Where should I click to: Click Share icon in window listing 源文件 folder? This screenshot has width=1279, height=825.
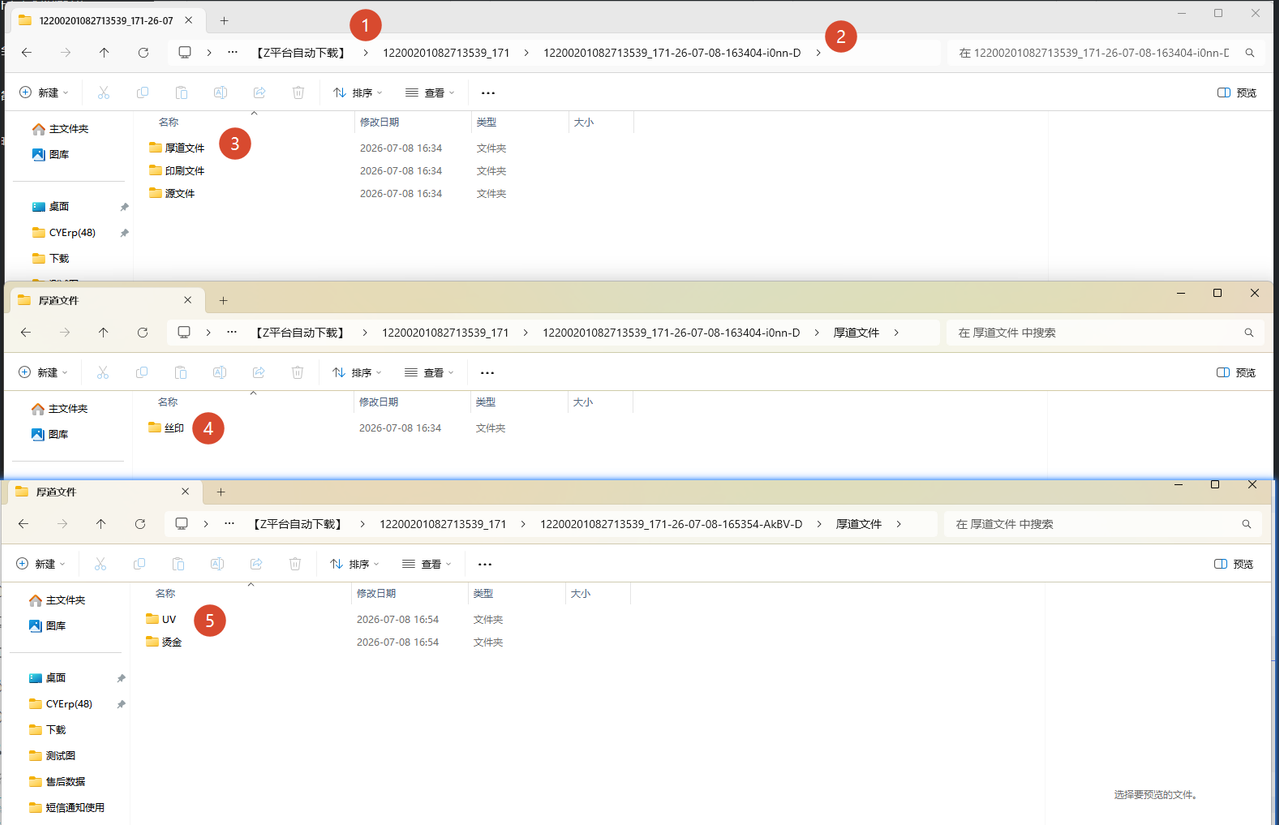[259, 92]
